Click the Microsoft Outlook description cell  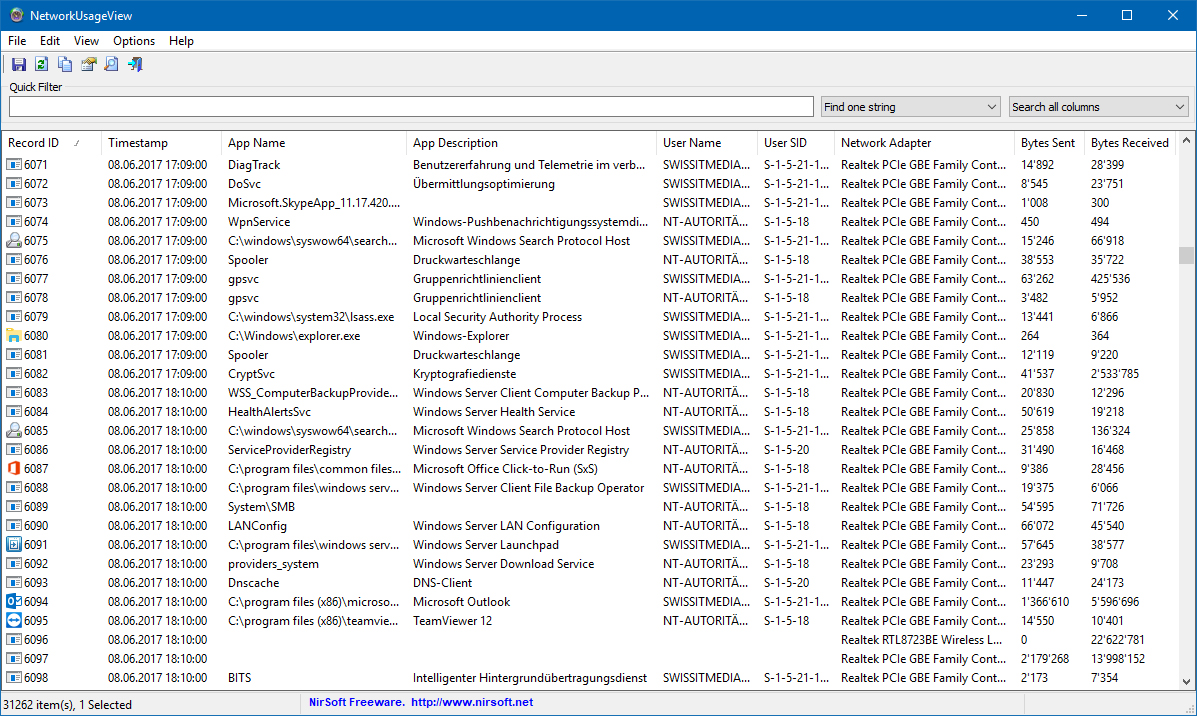461,602
